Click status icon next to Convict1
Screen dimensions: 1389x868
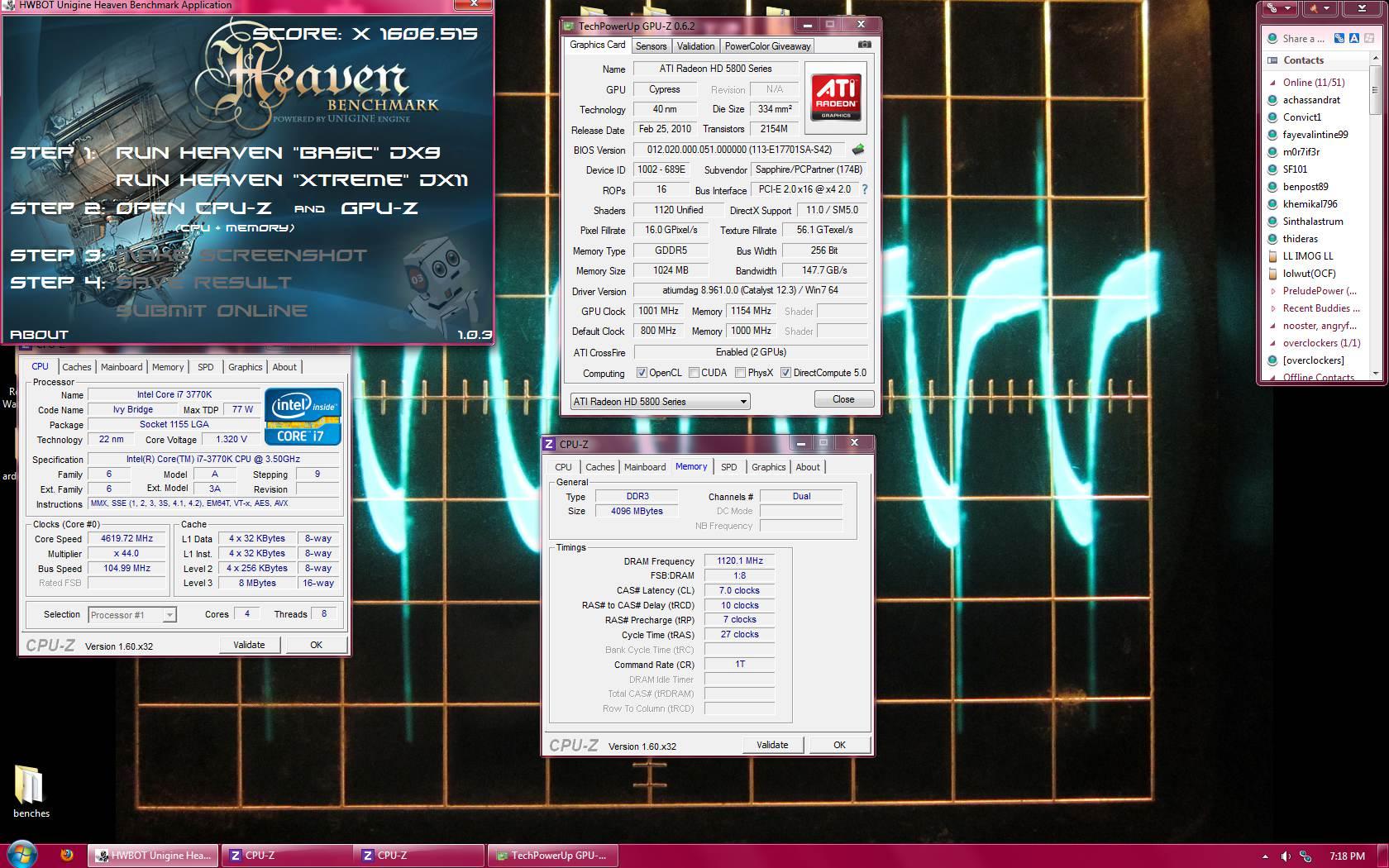(x=1272, y=117)
